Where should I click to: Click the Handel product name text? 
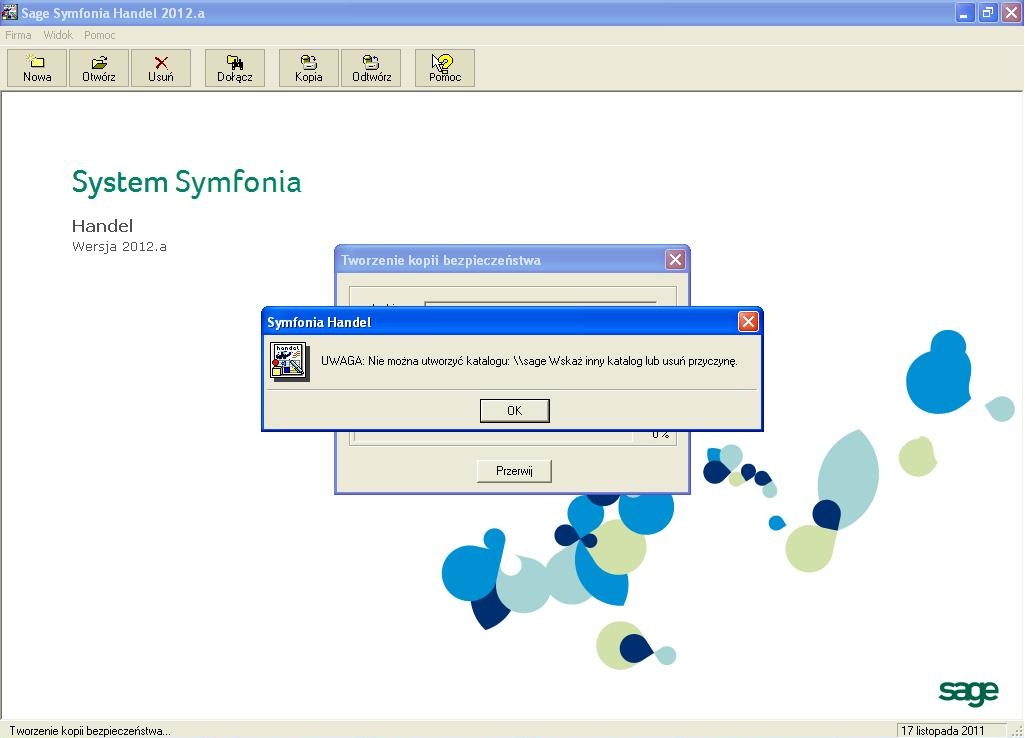(102, 226)
